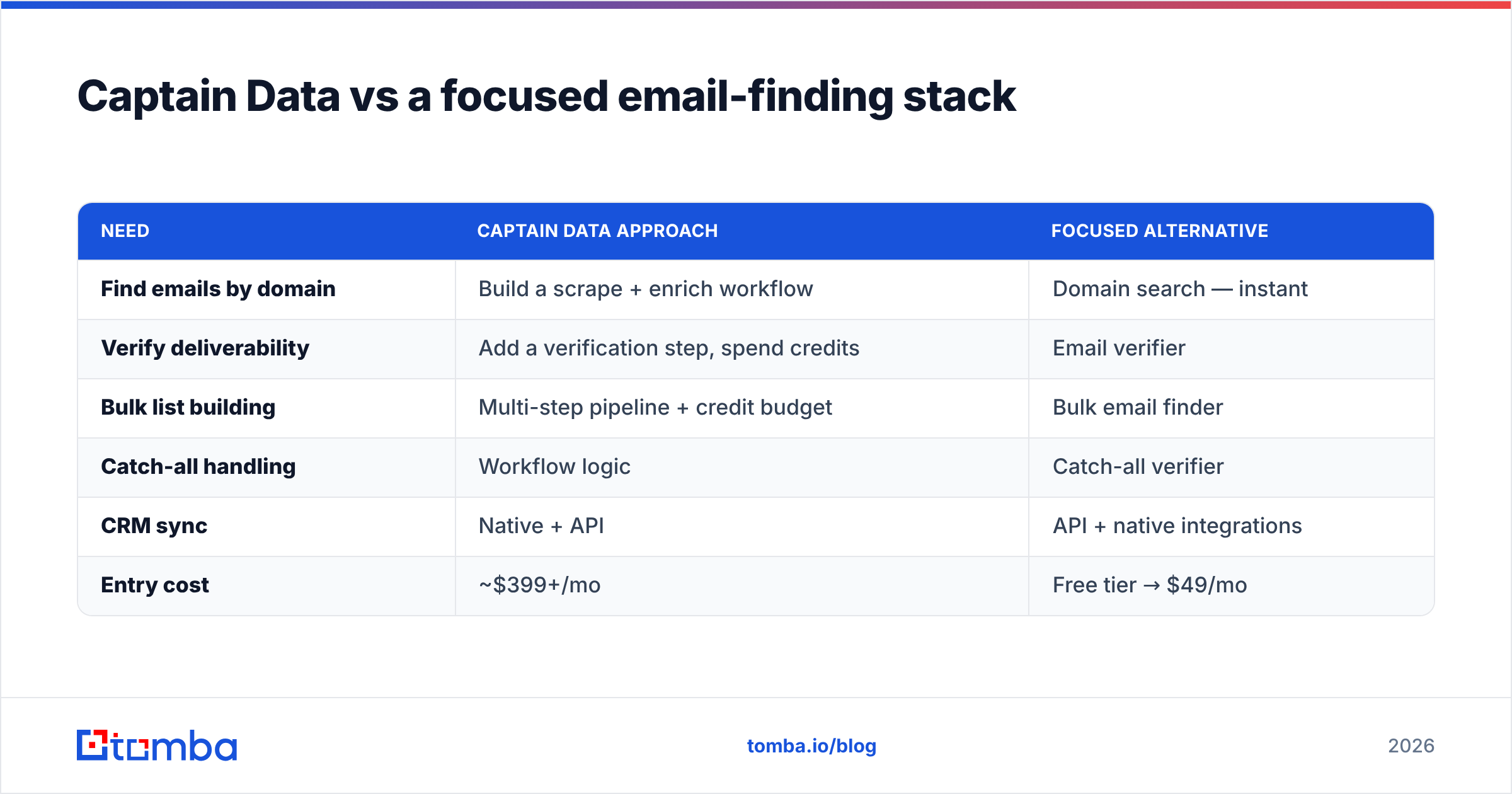Open the tomba.io/blog link
This screenshot has height=794, width=1512.
811,746
